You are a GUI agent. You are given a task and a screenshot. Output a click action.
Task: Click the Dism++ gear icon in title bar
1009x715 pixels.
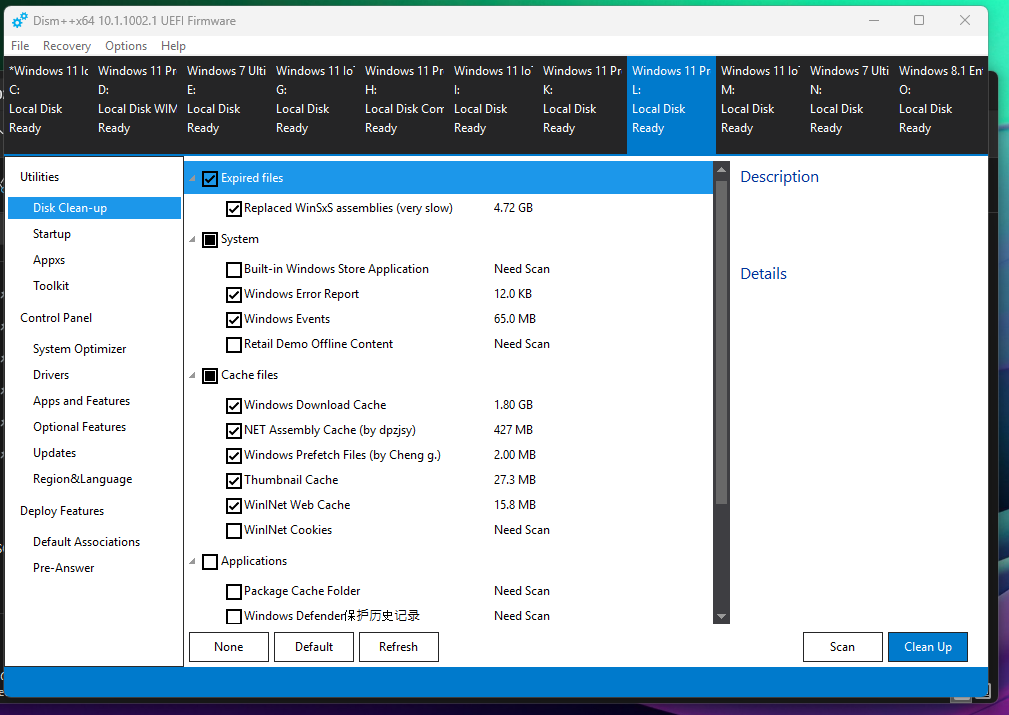(x=20, y=21)
